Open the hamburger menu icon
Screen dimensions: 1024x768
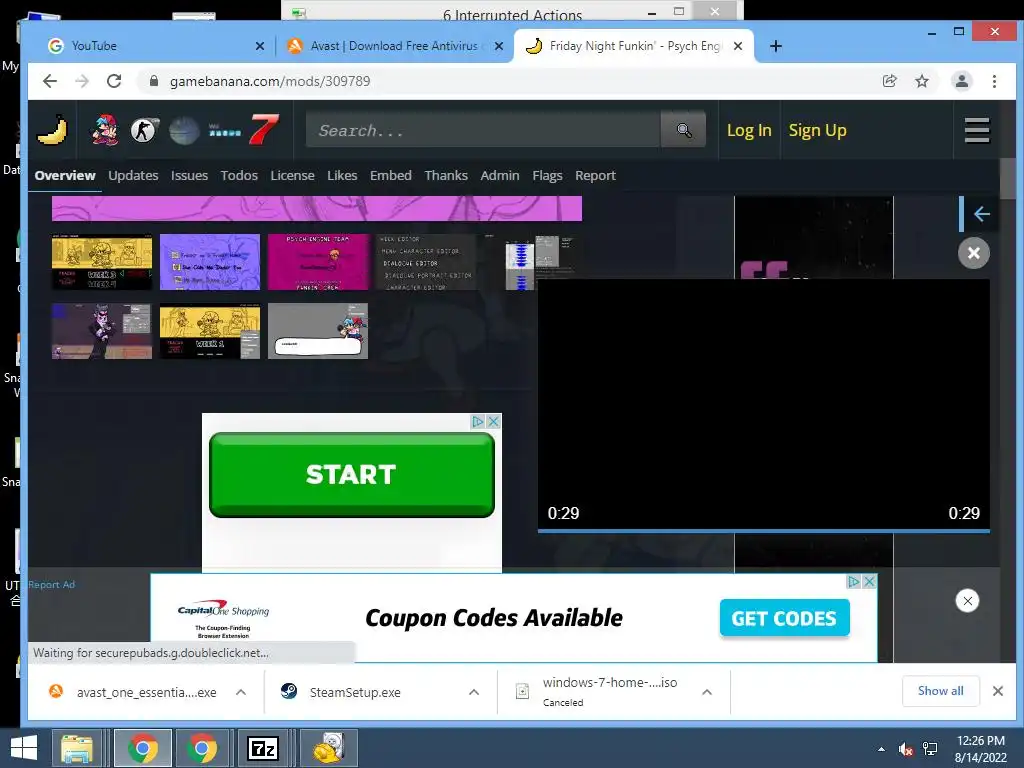click(x=976, y=130)
